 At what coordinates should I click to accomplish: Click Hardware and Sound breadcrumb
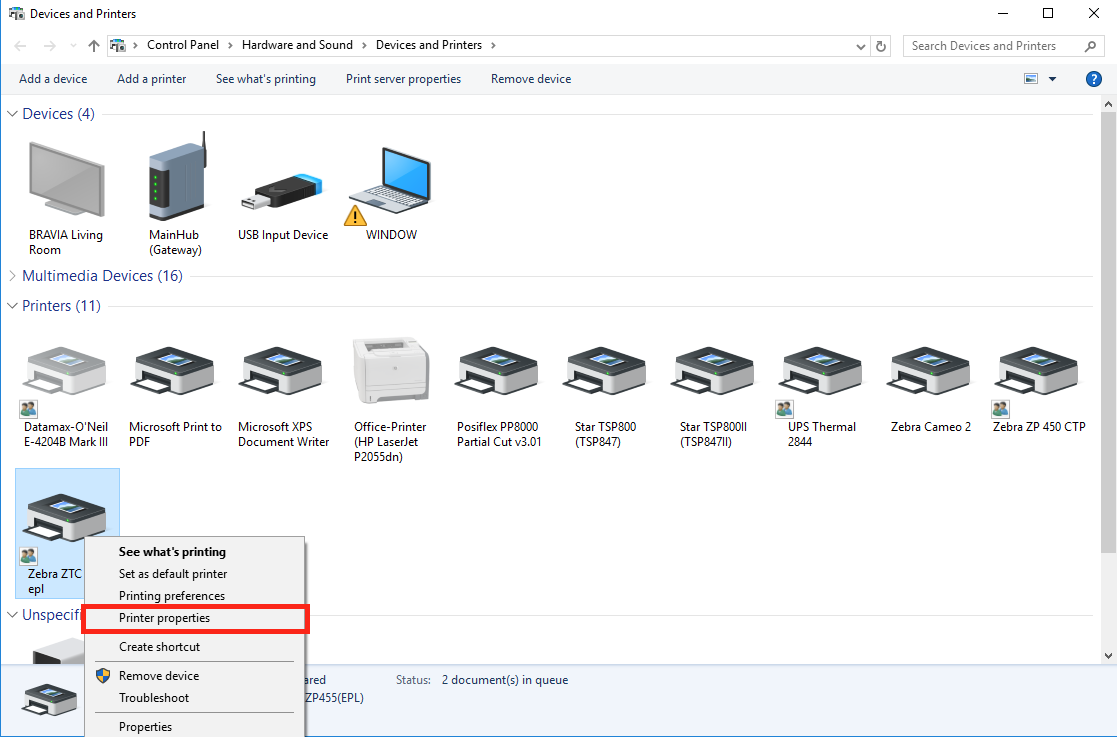[x=297, y=45]
